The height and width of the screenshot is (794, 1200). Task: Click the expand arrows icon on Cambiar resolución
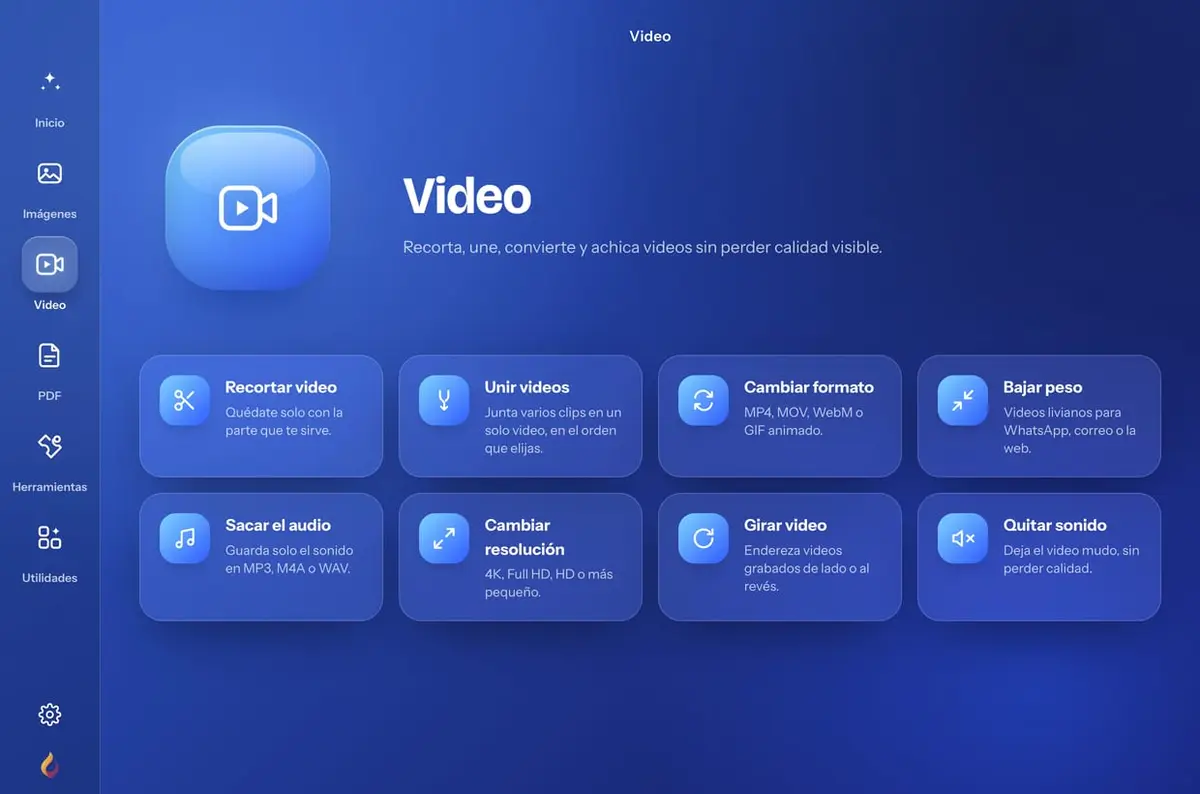(x=444, y=539)
